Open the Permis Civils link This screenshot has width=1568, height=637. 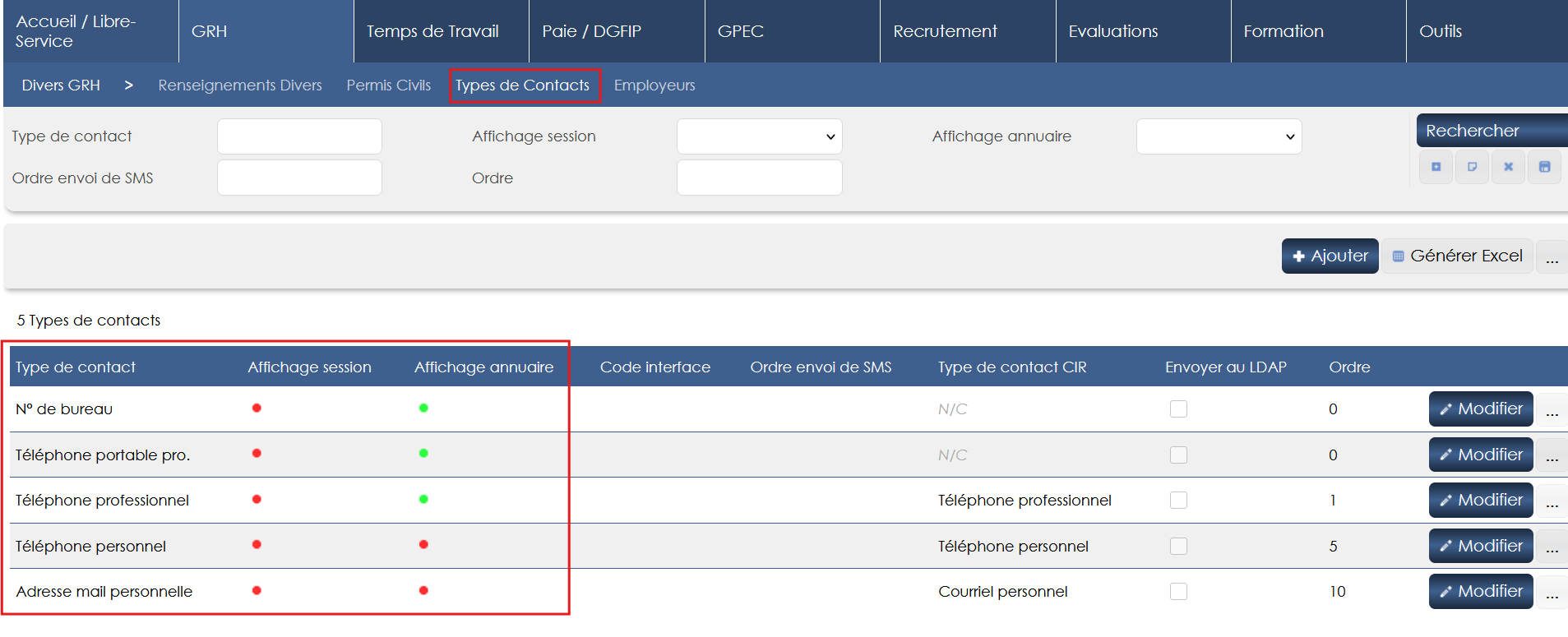pyautogui.click(x=388, y=85)
